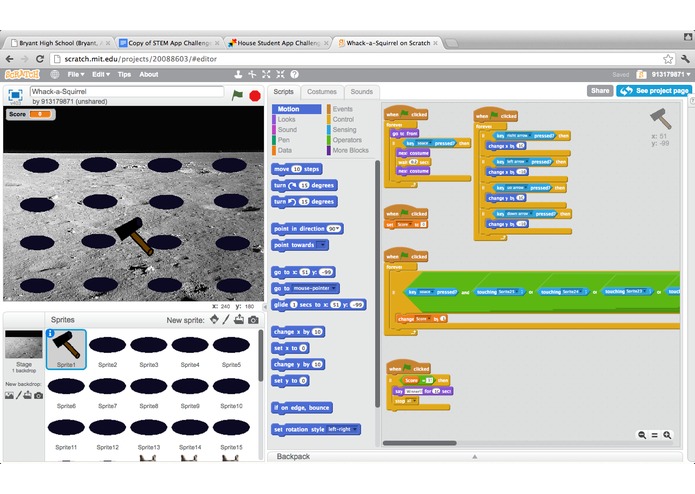The width and height of the screenshot is (695, 494).
Task: Switch to the Sounds tab
Action: pos(361,92)
